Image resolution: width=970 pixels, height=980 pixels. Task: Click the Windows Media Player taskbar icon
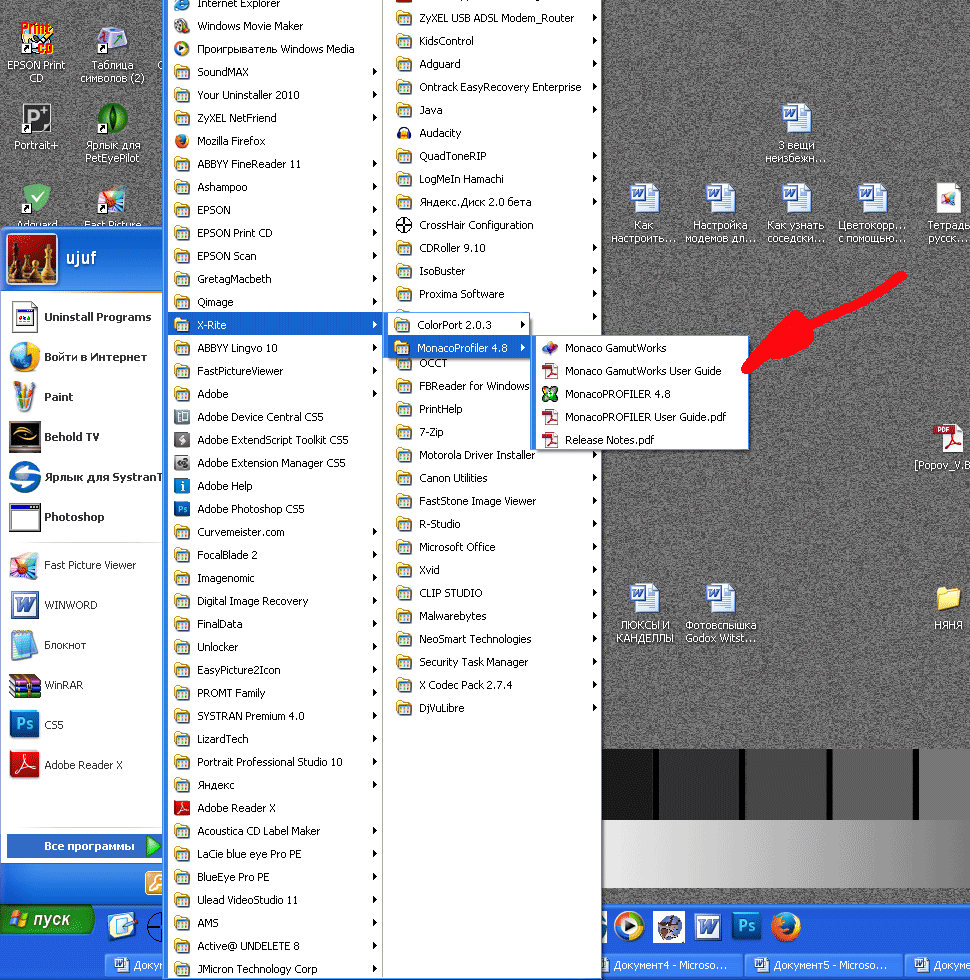point(629,927)
